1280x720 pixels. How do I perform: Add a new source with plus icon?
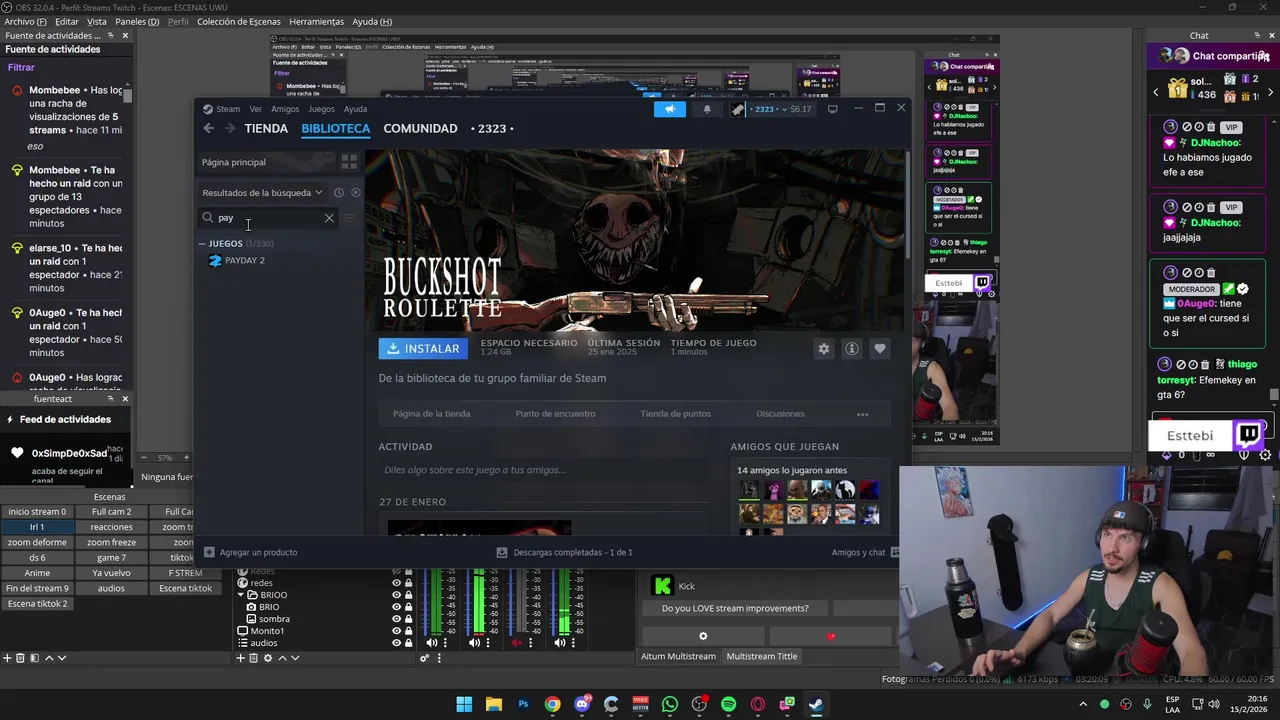[x=240, y=658]
